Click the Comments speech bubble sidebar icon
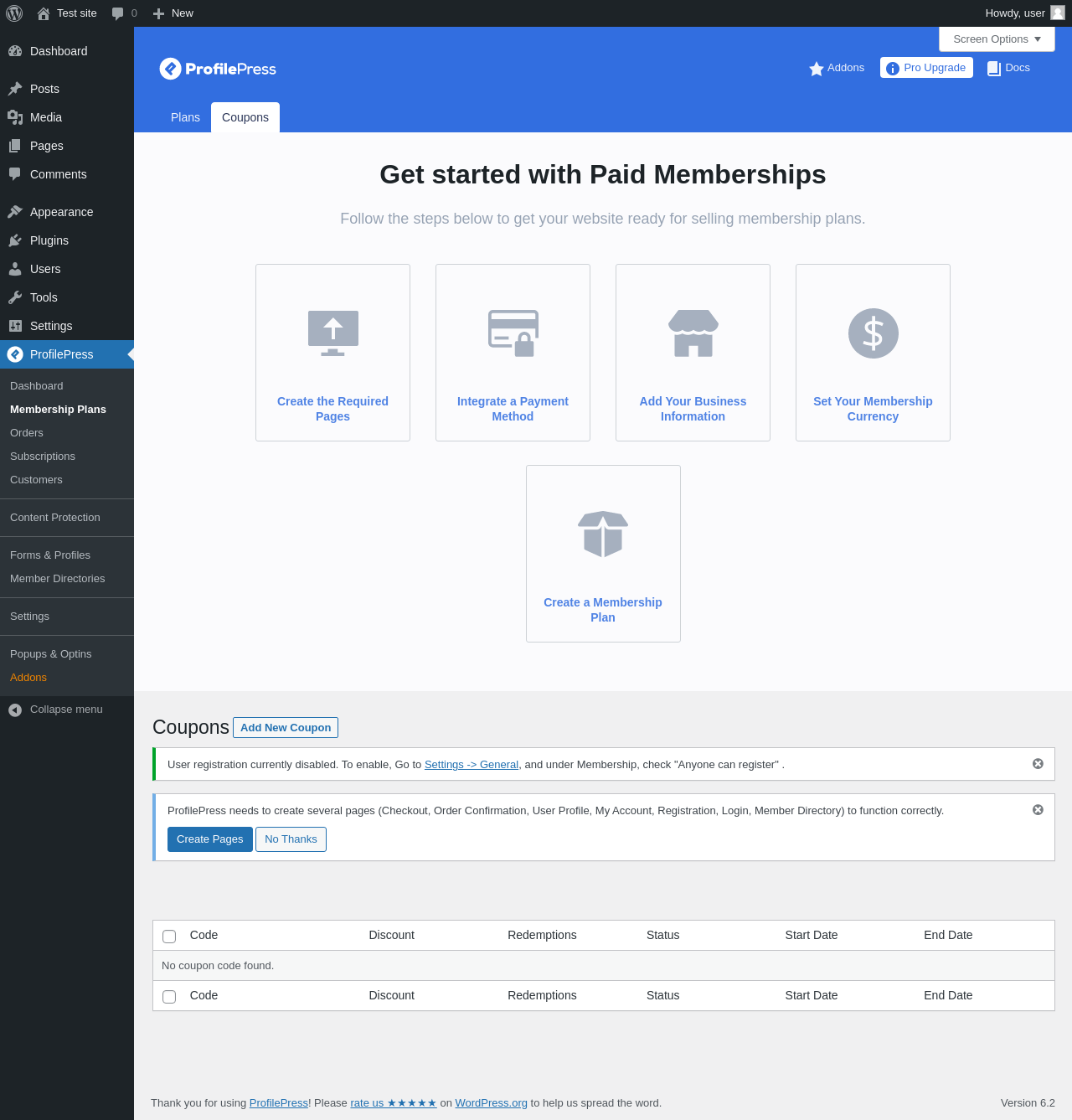Screen dimensions: 1072x1120 [15, 174]
